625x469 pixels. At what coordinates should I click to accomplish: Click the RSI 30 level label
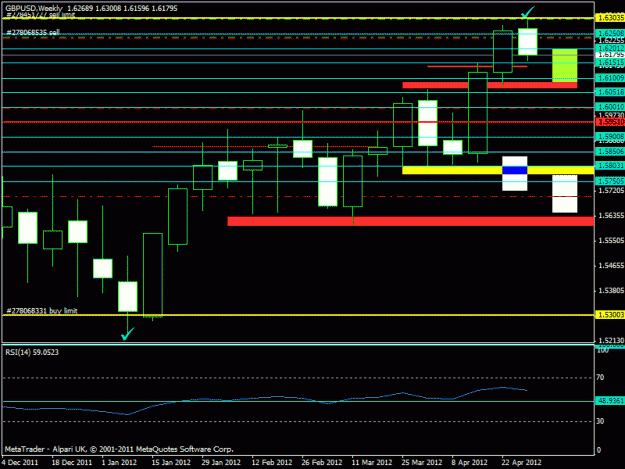coord(600,421)
